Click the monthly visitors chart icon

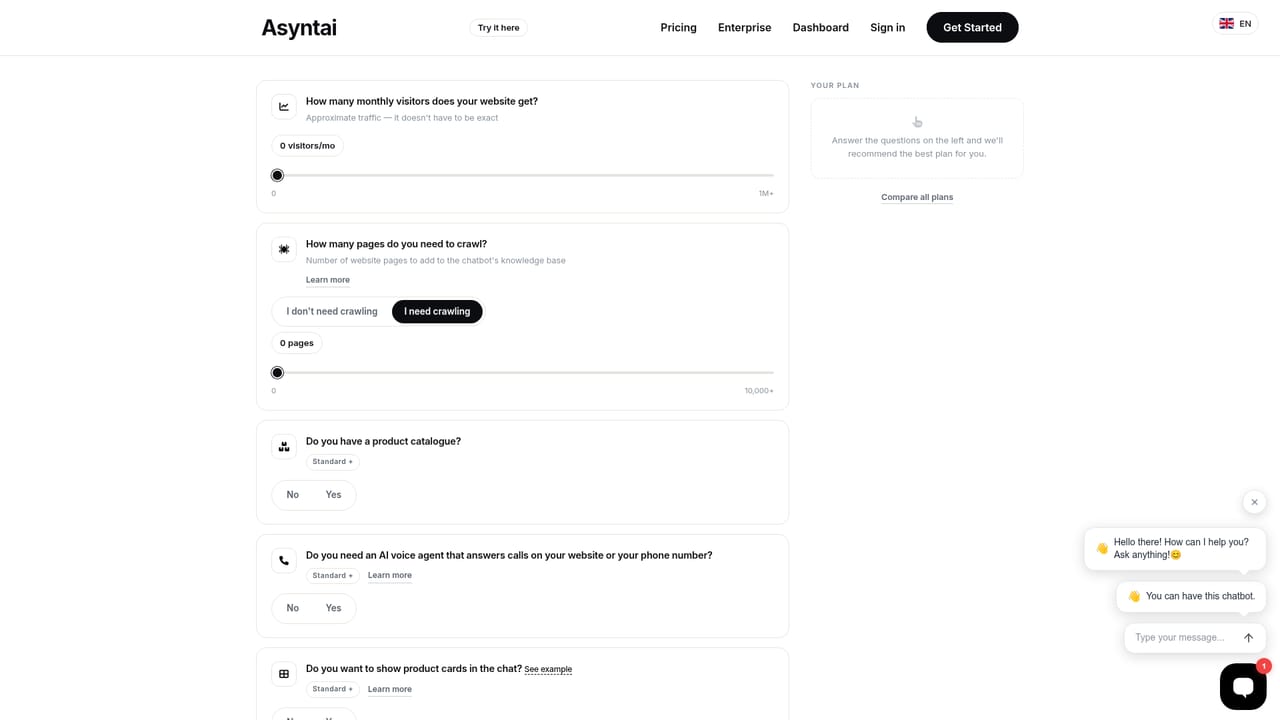pyautogui.click(x=284, y=107)
